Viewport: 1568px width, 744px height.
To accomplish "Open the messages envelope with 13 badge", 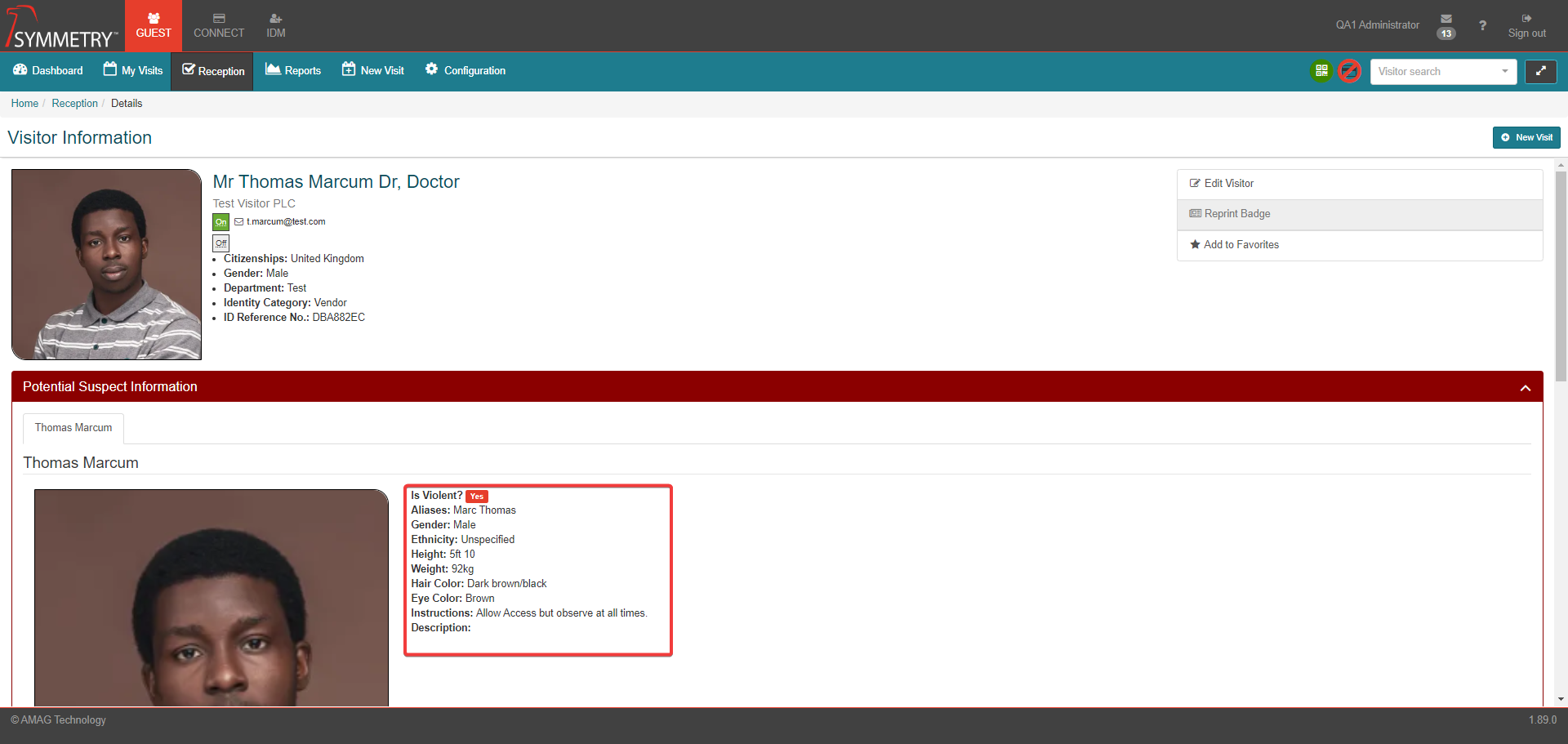I will (x=1446, y=25).
